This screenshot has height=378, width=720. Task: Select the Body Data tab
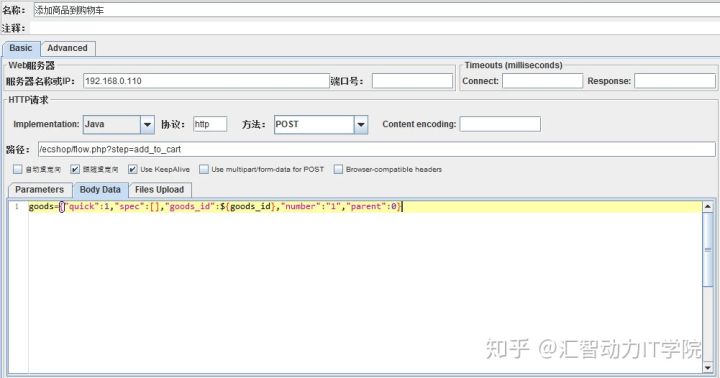pos(100,190)
